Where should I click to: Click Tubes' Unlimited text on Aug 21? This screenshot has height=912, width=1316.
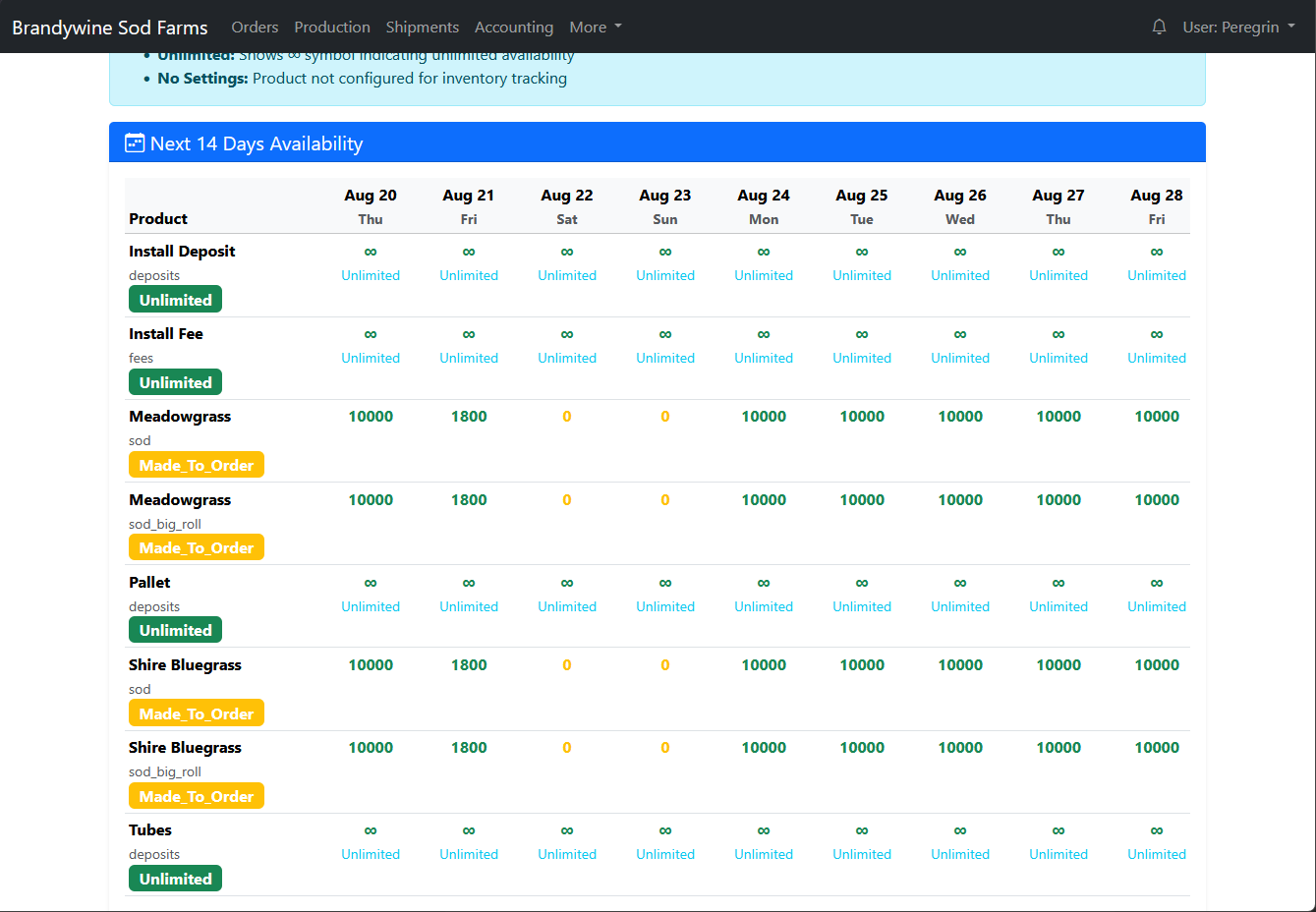(469, 854)
